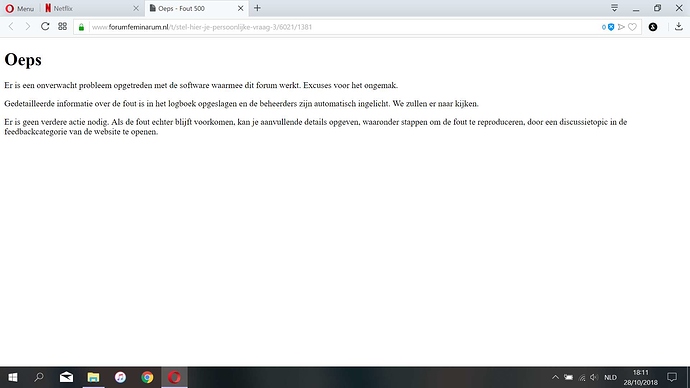Close the Opera browser window

tap(679, 8)
